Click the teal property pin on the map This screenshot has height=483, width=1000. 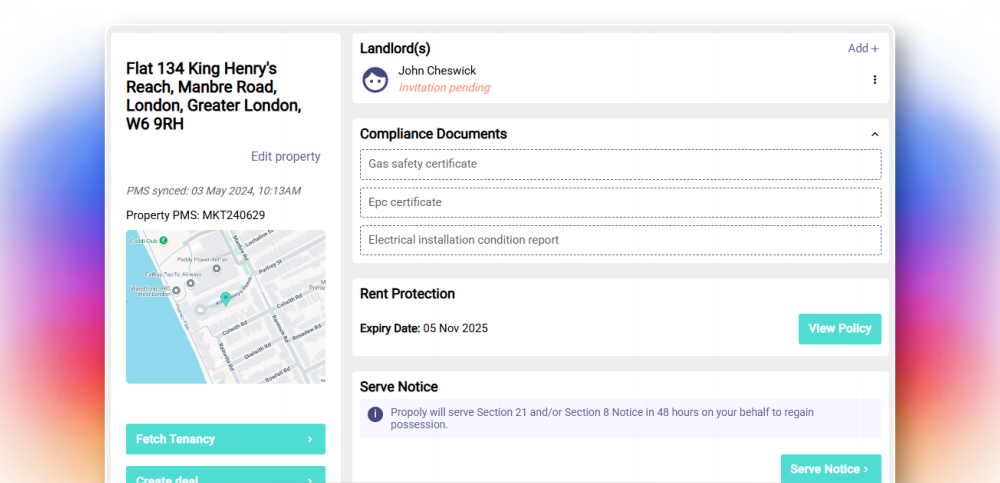tap(226, 298)
